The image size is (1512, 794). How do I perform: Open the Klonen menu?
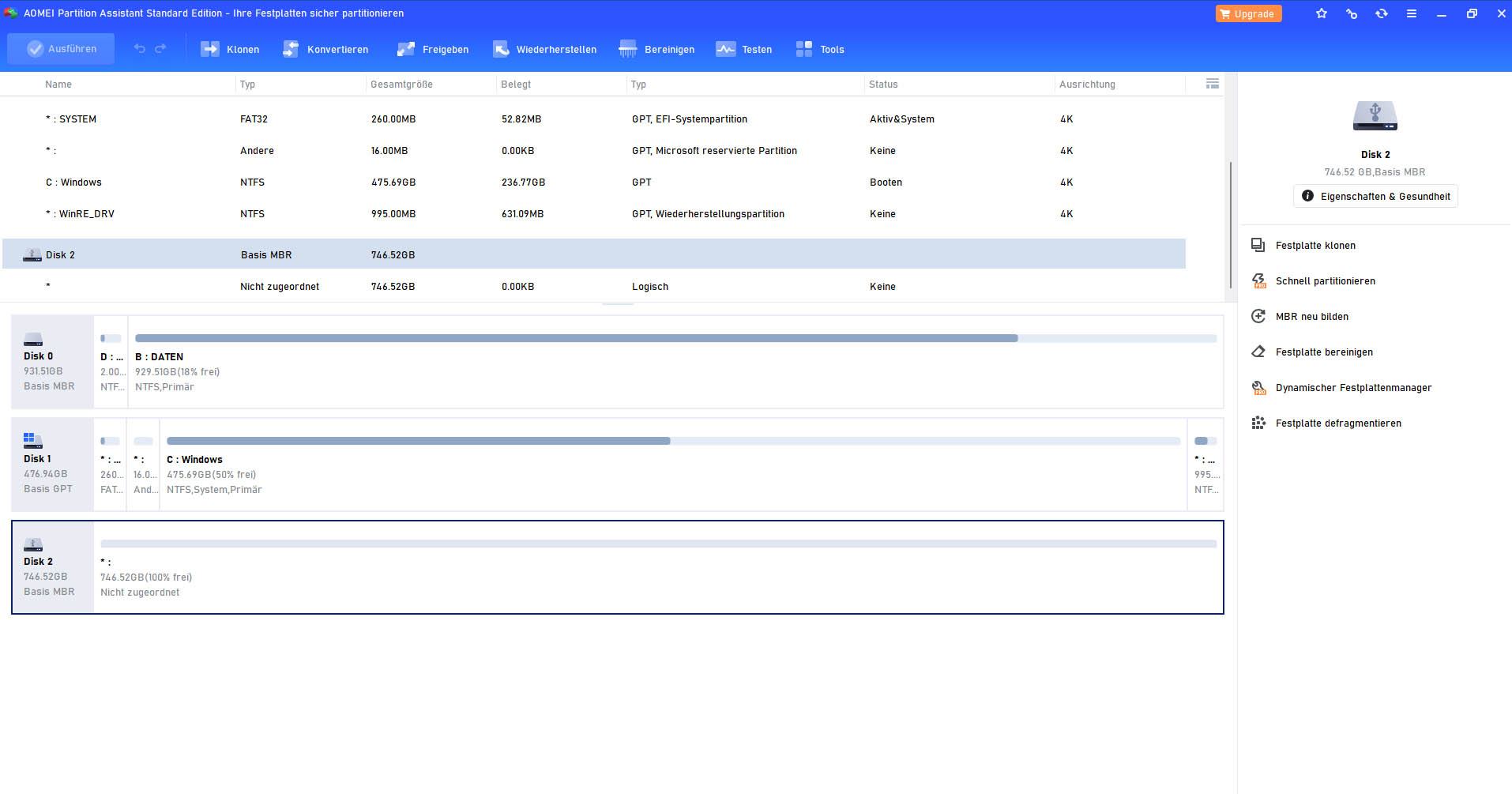click(230, 49)
